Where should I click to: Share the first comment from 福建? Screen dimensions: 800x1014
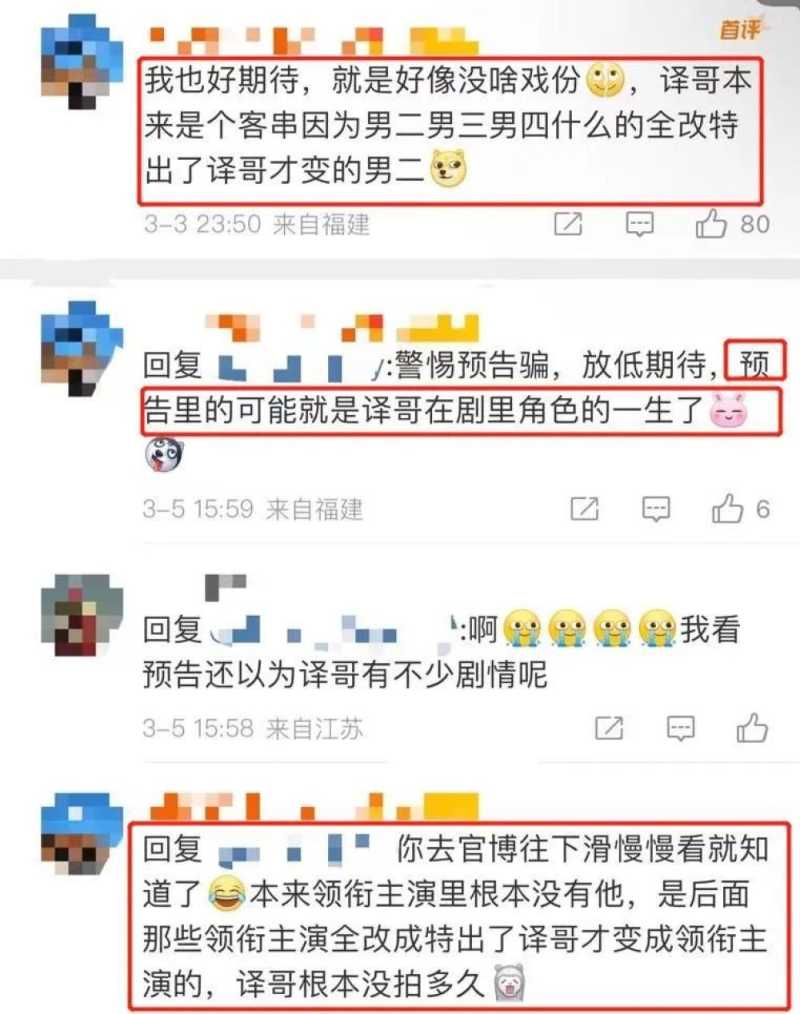pos(568,224)
